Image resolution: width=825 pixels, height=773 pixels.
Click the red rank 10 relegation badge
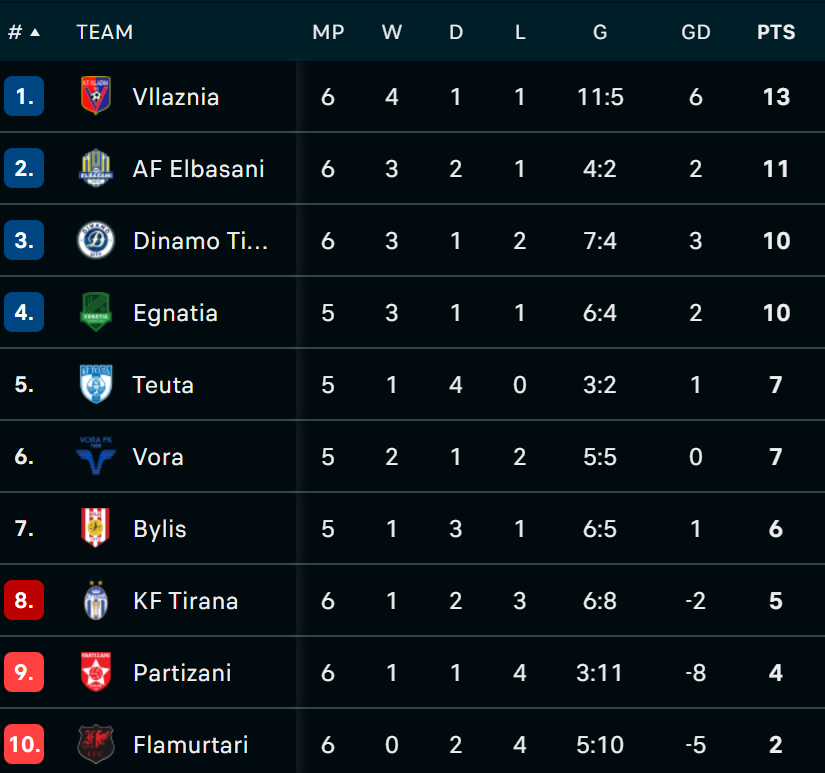pos(24,744)
